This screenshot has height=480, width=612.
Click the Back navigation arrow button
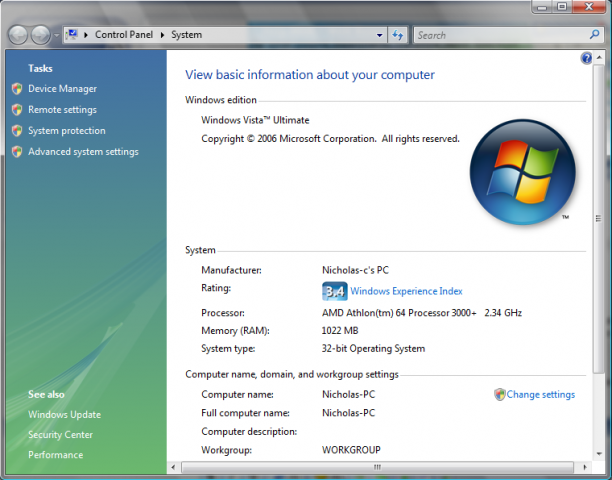click(18, 35)
